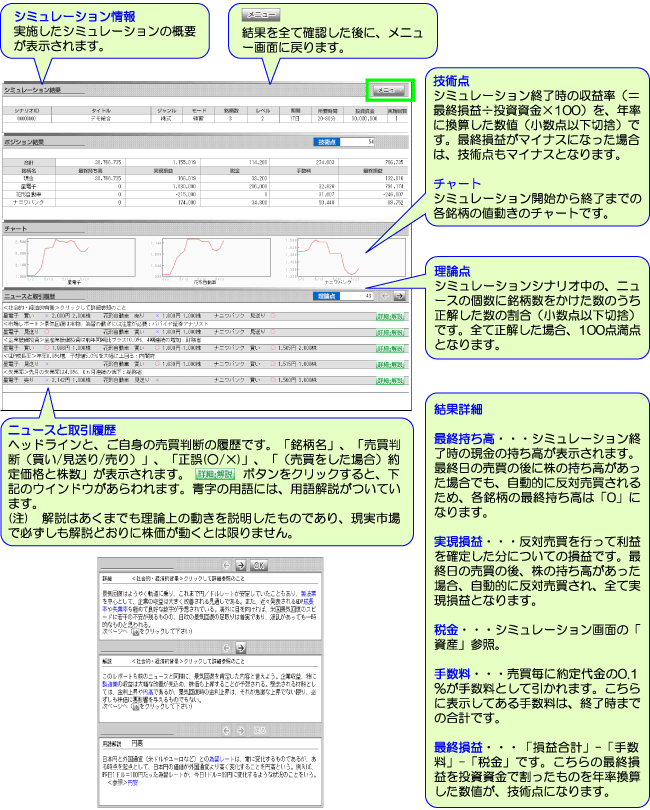
Task: Click the シミュレーション結果 section heading
Action: [32, 90]
